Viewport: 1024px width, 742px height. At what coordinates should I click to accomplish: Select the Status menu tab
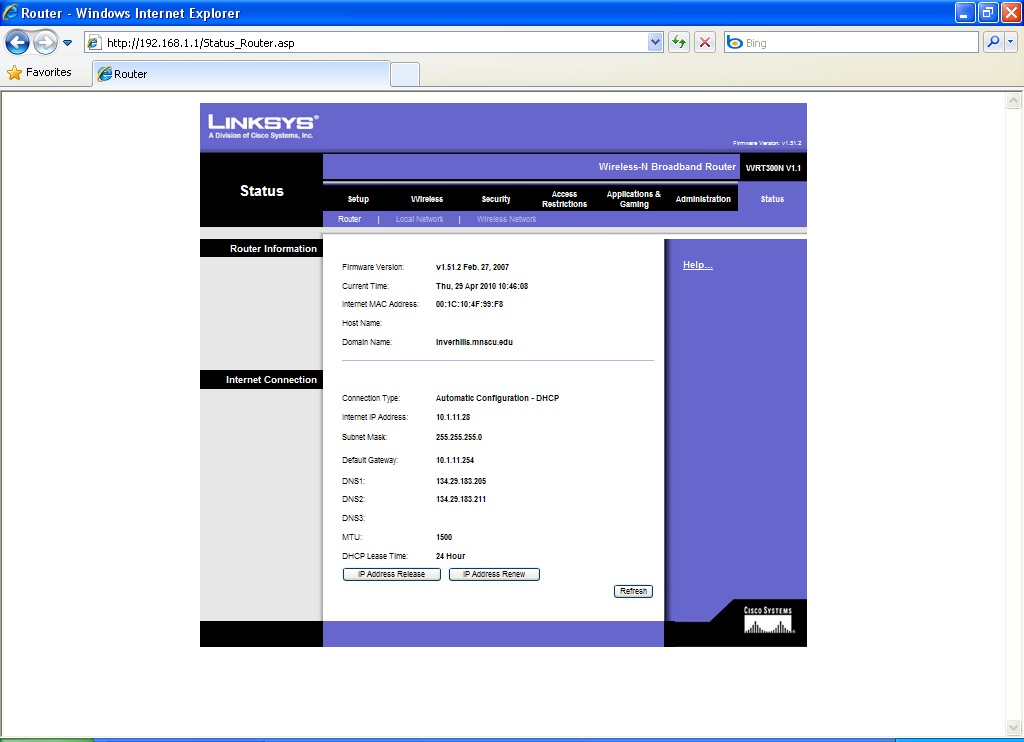772,199
